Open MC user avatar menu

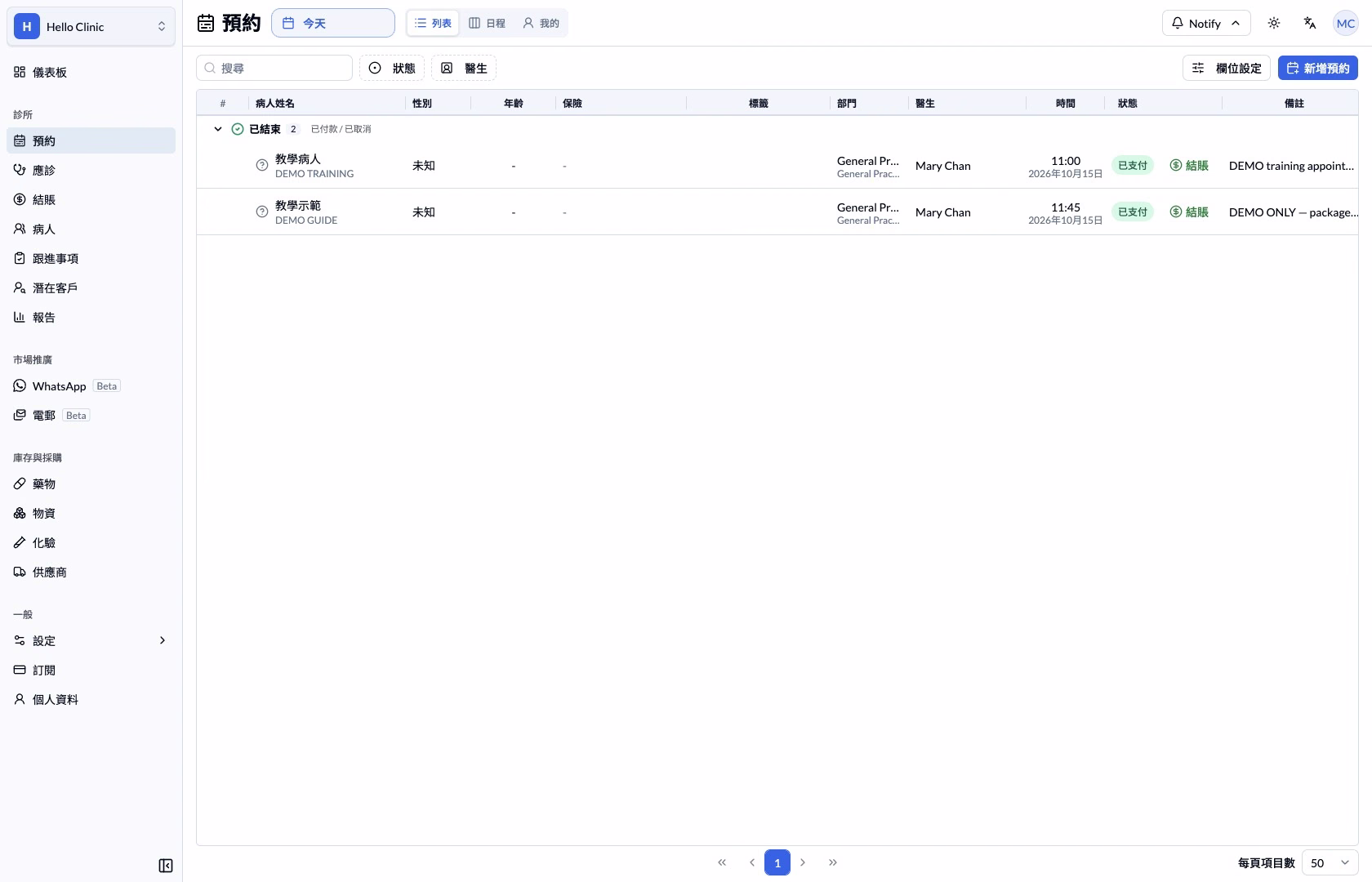pos(1346,23)
